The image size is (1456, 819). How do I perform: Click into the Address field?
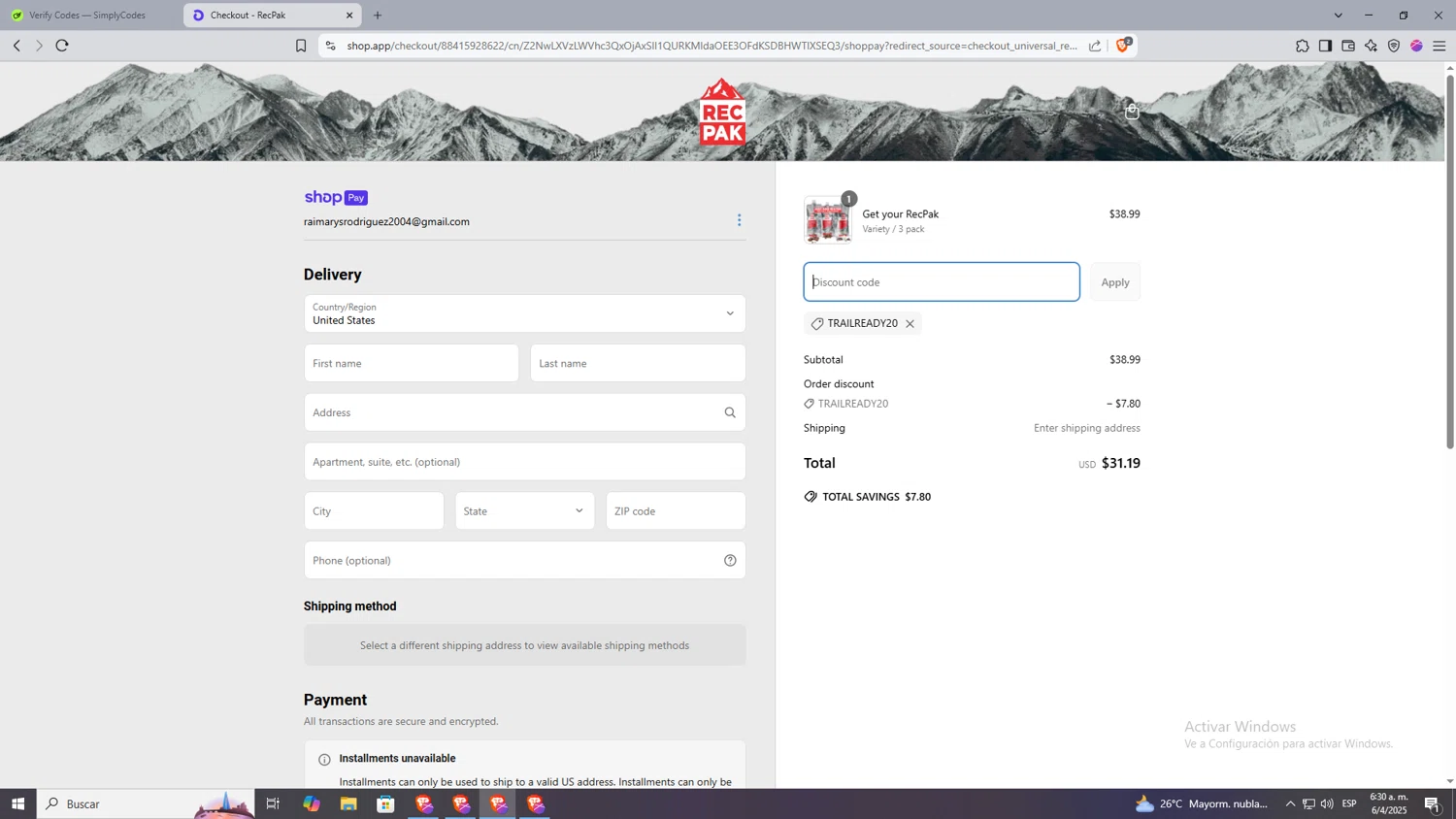(x=525, y=412)
